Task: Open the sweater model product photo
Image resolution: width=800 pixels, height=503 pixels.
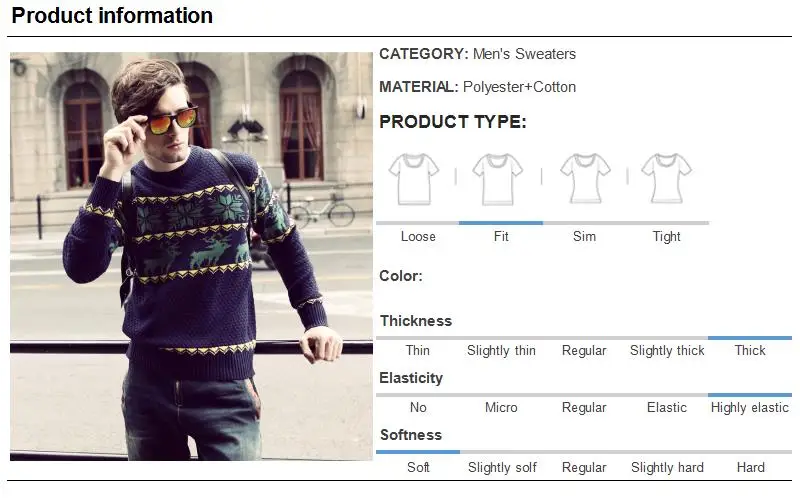Action: point(191,257)
